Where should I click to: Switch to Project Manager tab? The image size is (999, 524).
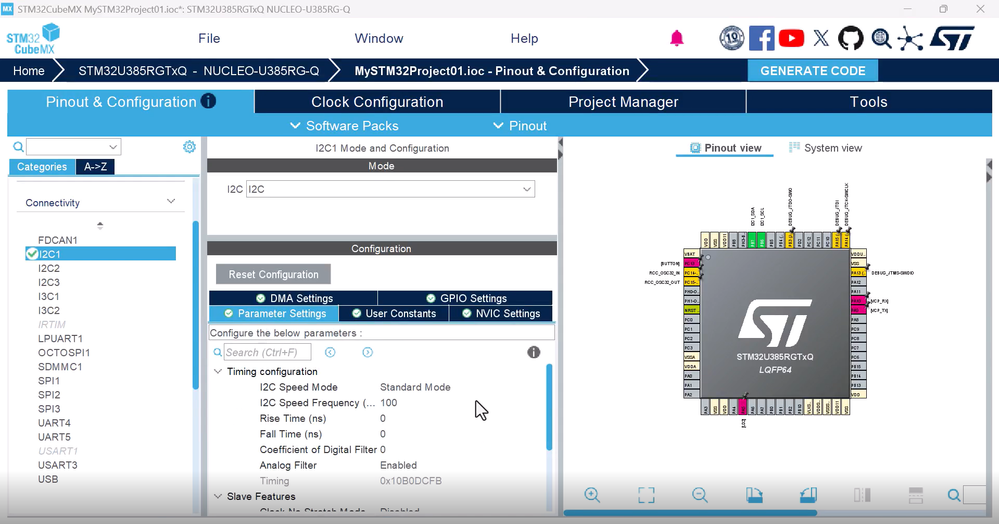click(x=623, y=101)
